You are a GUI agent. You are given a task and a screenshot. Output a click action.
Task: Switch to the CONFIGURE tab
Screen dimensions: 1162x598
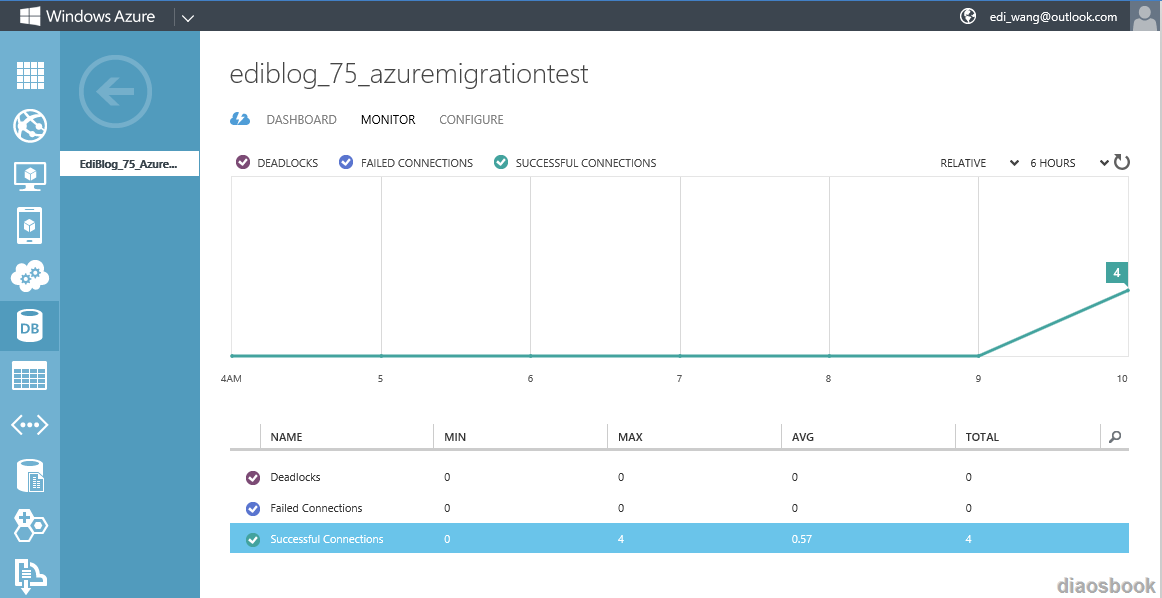coord(471,119)
